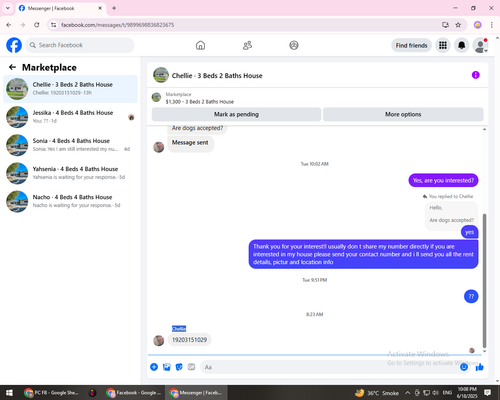This screenshot has width=500, height=400.
Task: Show hidden tray icons chevron
Action: coord(407,393)
